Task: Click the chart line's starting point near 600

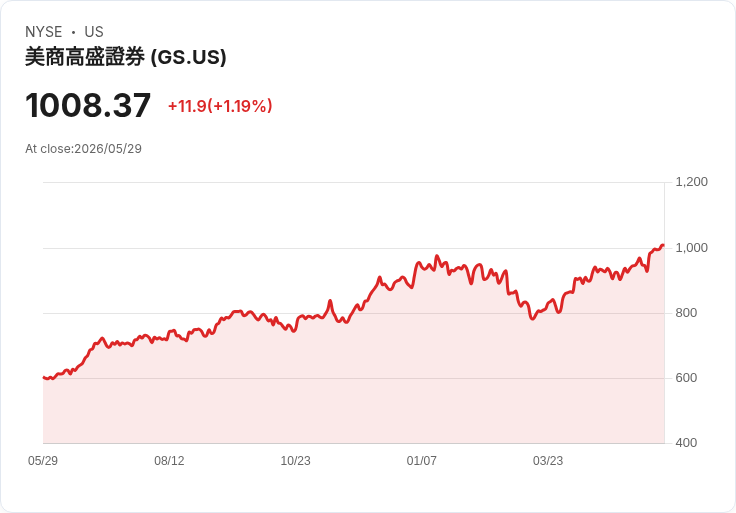Action: pyautogui.click(x=44, y=377)
